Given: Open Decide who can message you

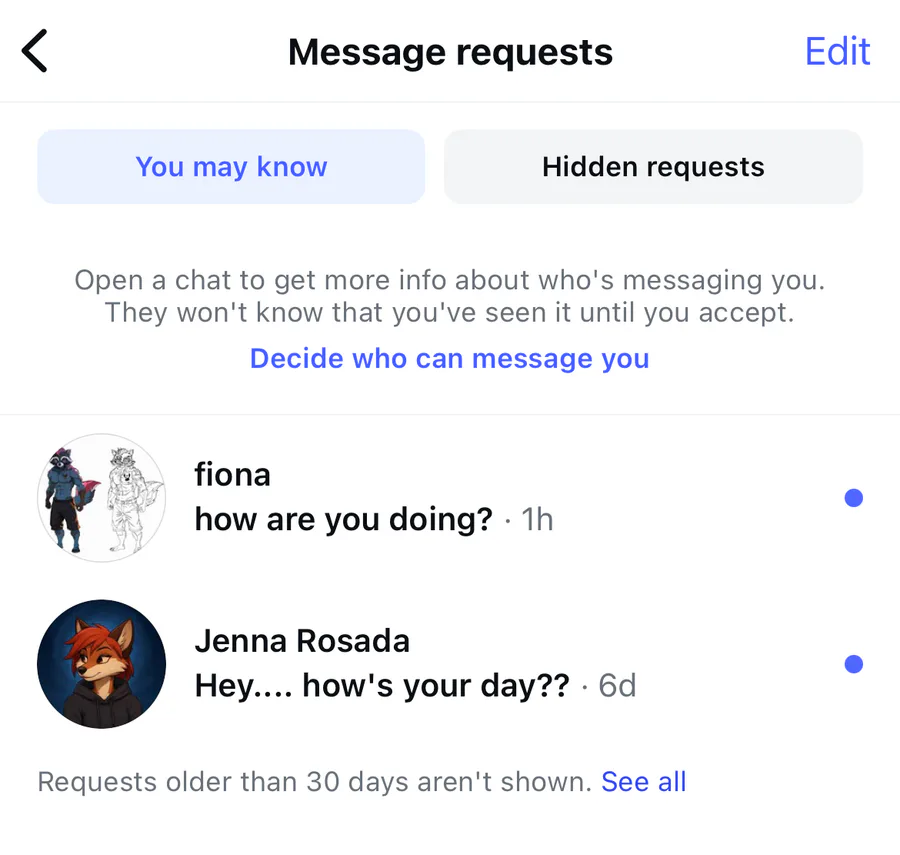Looking at the screenshot, I should click(449, 358).
